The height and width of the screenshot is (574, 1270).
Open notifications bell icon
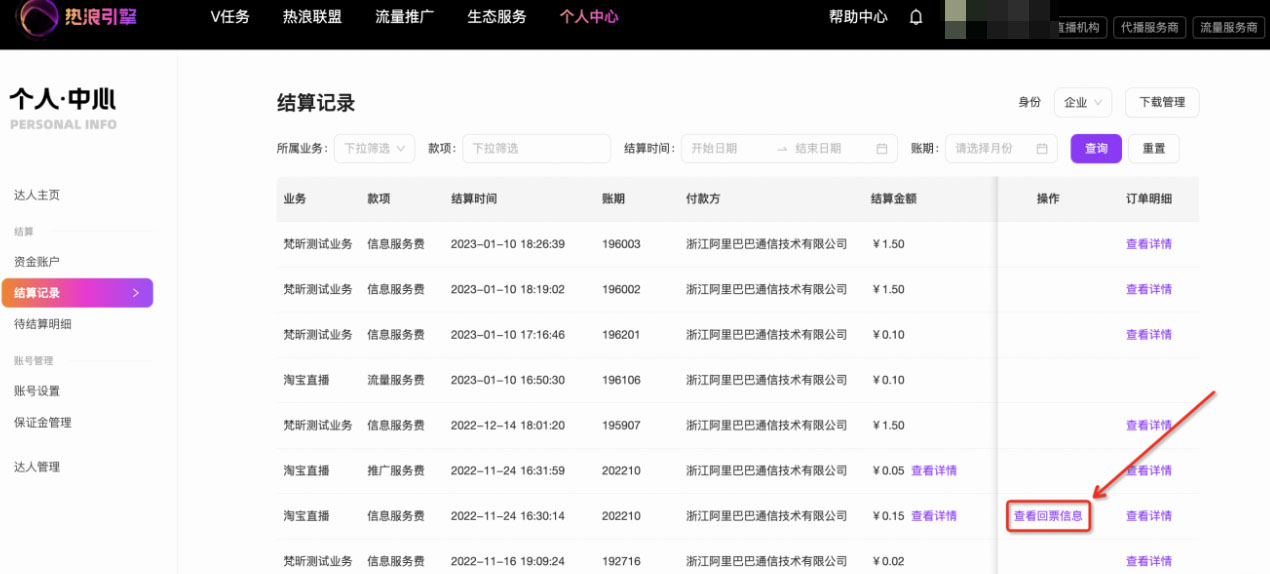point(916,17)
